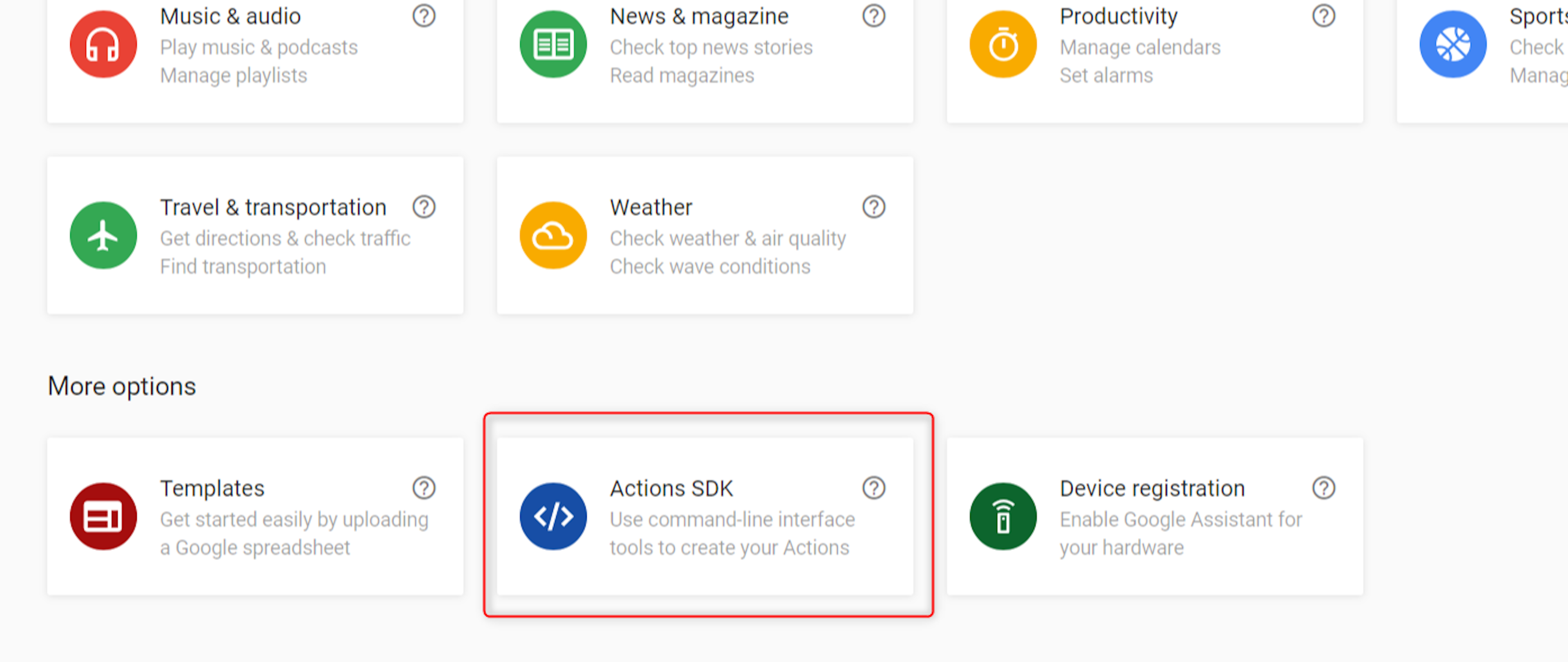Click 'a Google spreadsheet' text
The image size is (1568, 662).
[x=254, y=548]
